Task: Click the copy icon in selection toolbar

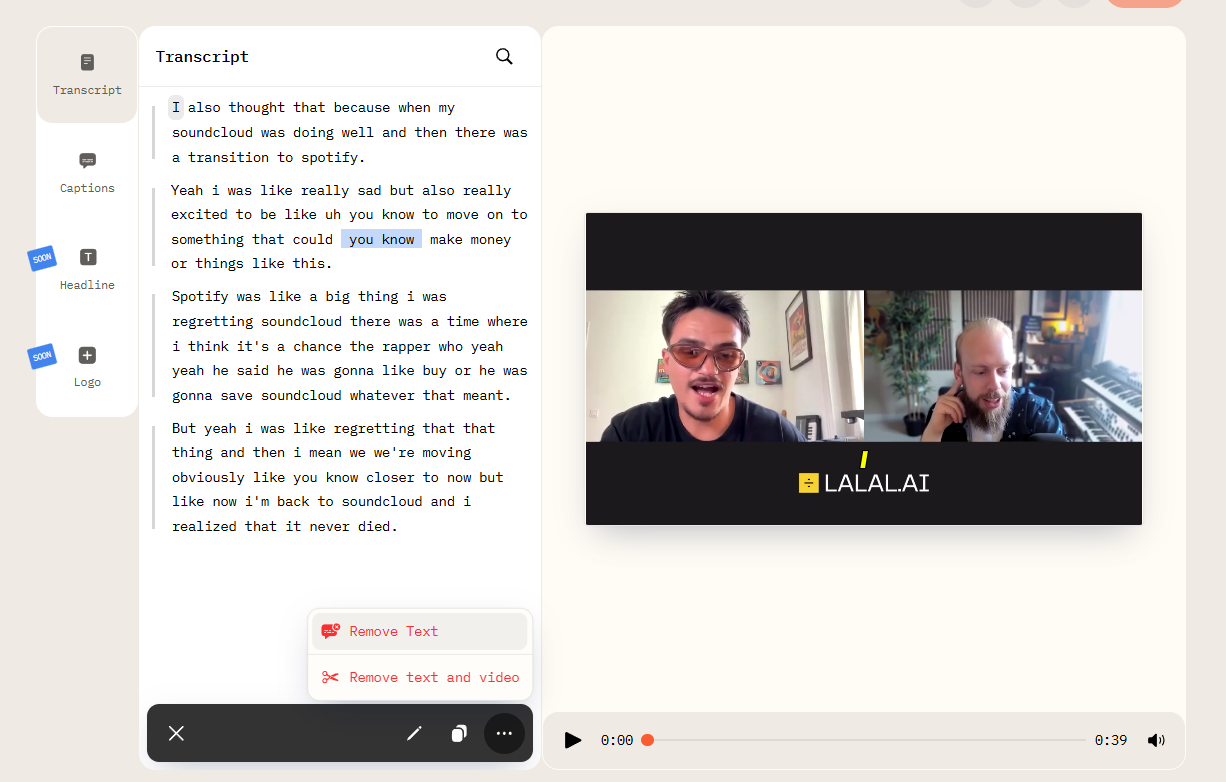Action: pyautogui.click(x=459, y=734)
